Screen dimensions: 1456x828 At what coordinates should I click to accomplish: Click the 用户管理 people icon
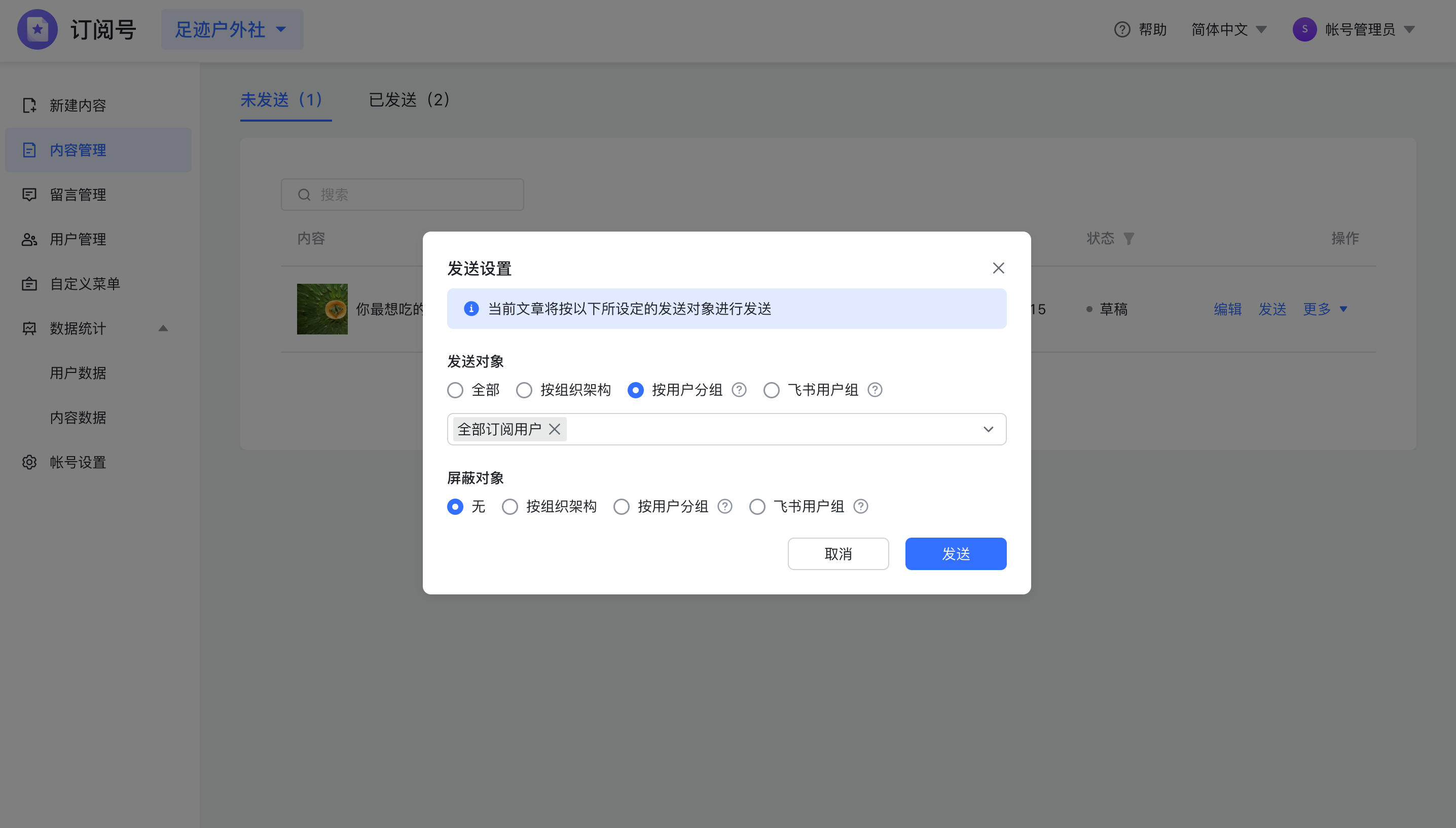point(29,239)
